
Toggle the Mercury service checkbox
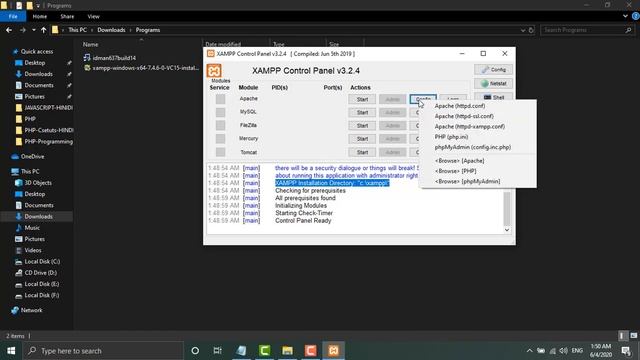(x=220, y=139)
